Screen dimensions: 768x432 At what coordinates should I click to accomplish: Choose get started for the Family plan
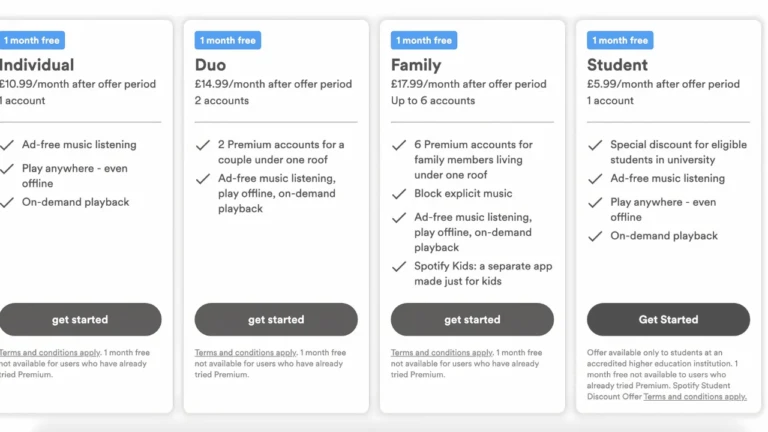(x=472, y=320)
